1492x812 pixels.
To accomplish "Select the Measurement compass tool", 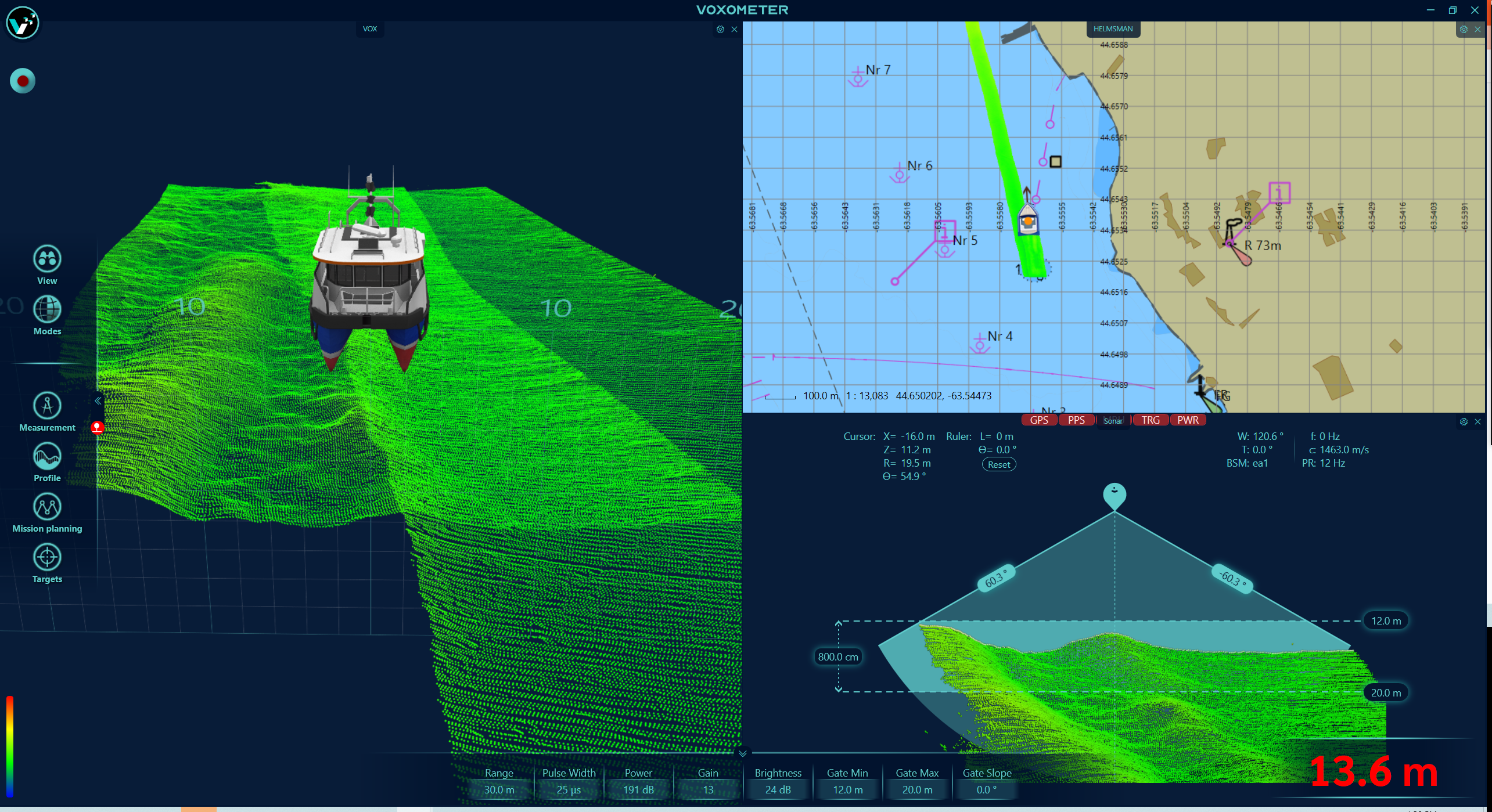I will pyautogui.click(x=47, y=406).
